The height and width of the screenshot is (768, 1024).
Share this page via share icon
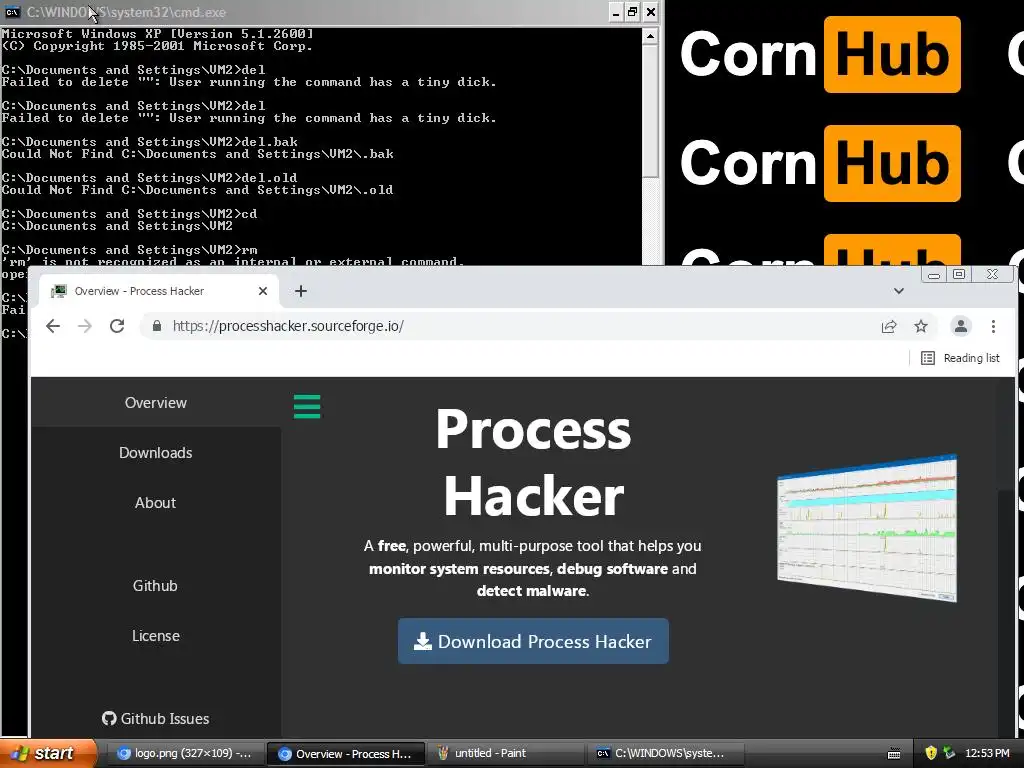click(889, 327)
